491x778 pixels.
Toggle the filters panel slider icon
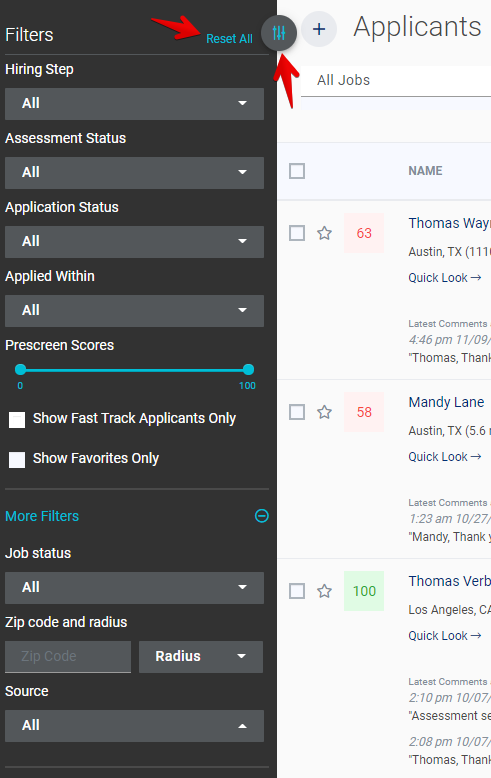click(x=279, y=33)
